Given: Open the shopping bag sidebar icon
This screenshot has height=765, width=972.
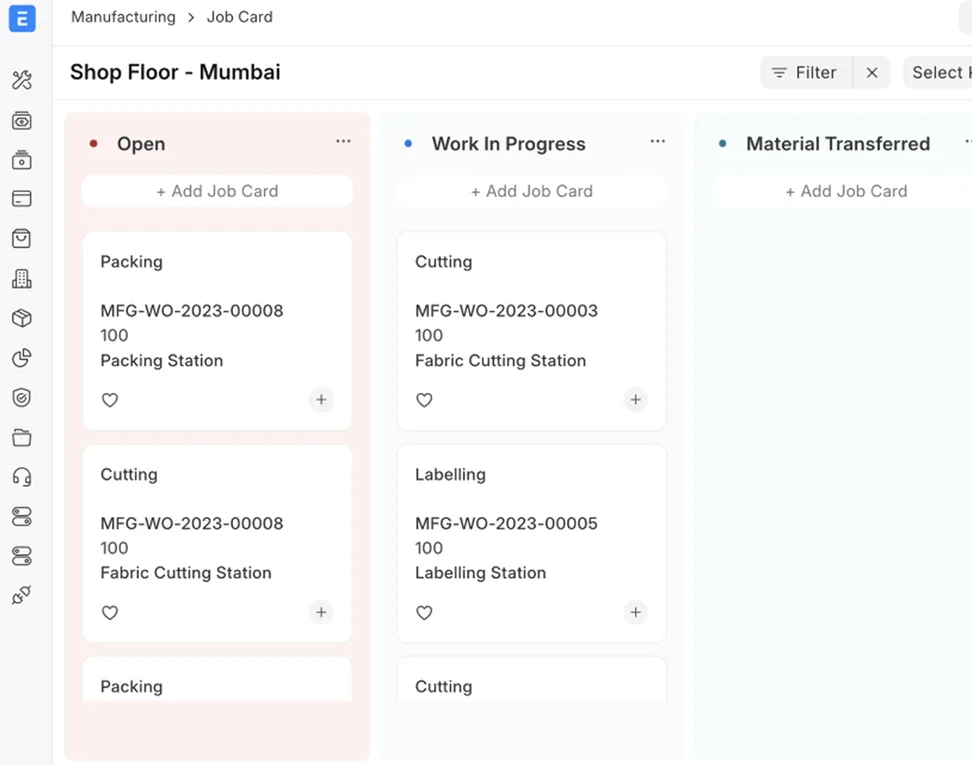Looking at the screenshot, I should (22, 239).
